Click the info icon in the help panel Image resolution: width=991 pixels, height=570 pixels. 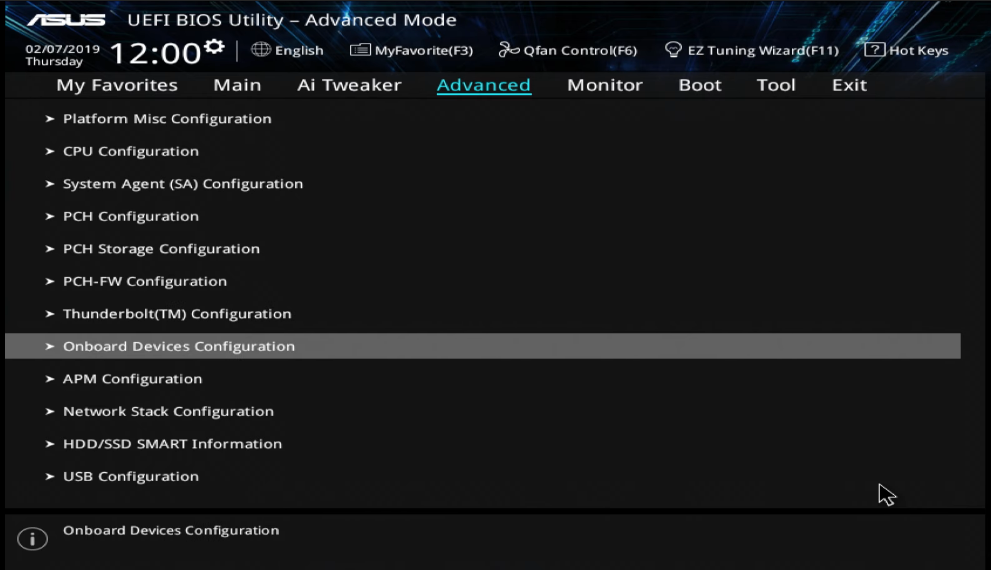(x=33, y=539)
